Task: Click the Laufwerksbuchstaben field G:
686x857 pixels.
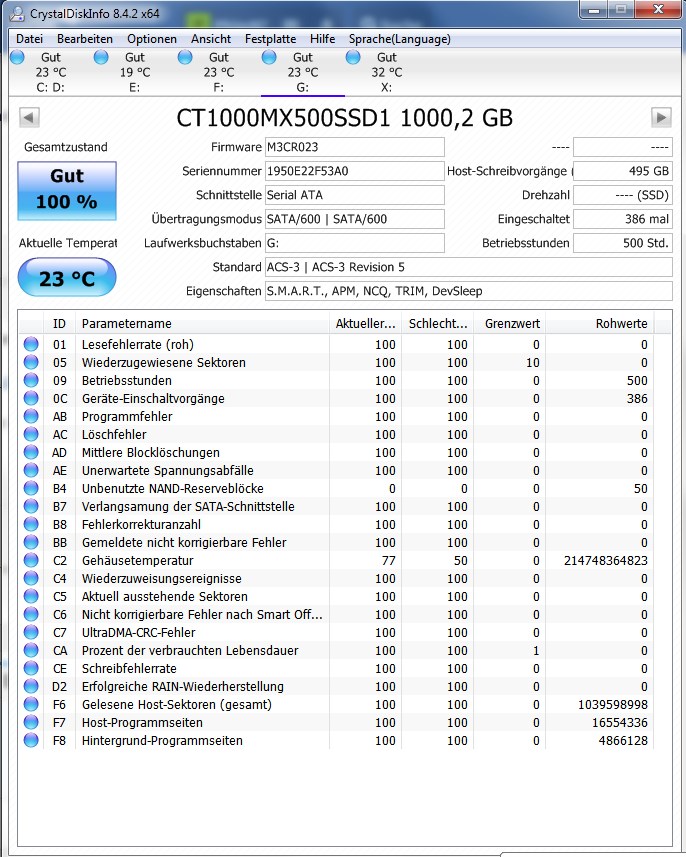Action: [x=355, y=243]
